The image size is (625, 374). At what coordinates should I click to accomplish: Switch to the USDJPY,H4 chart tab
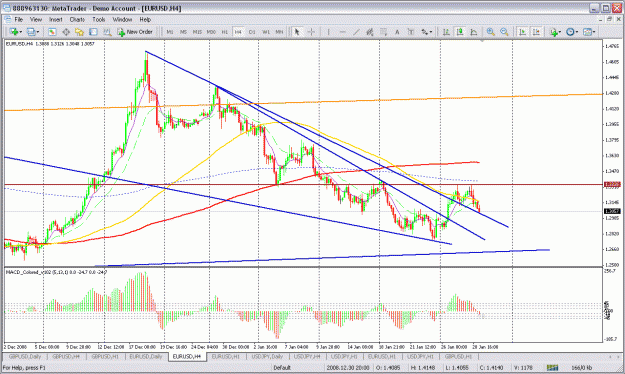[307, 356]
